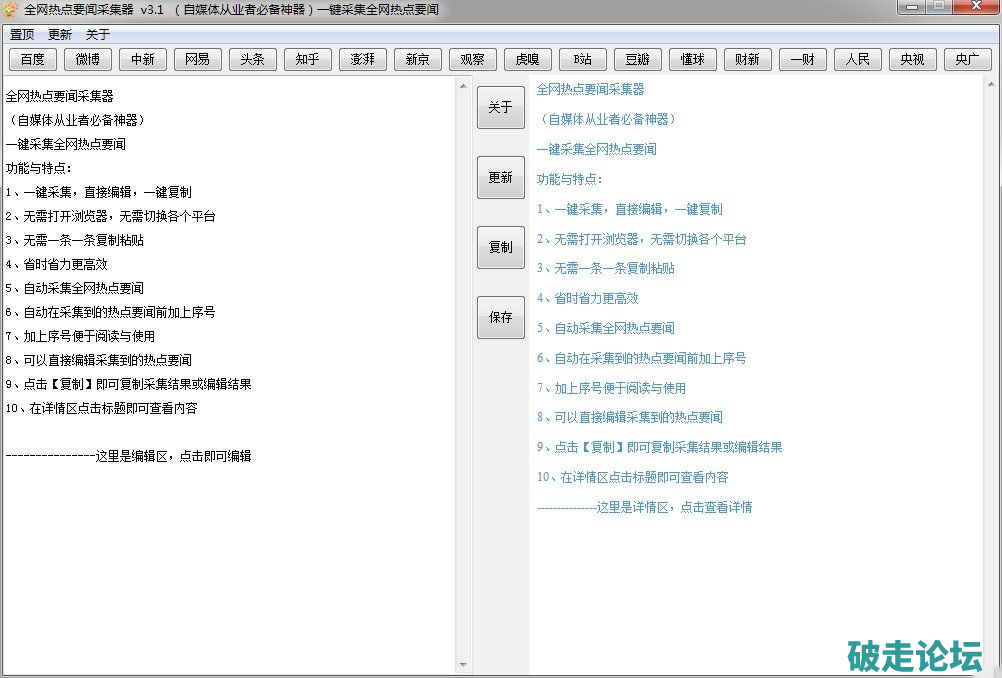Click the large 关于 button in center

pyautogui.click(x=500, y=107)
